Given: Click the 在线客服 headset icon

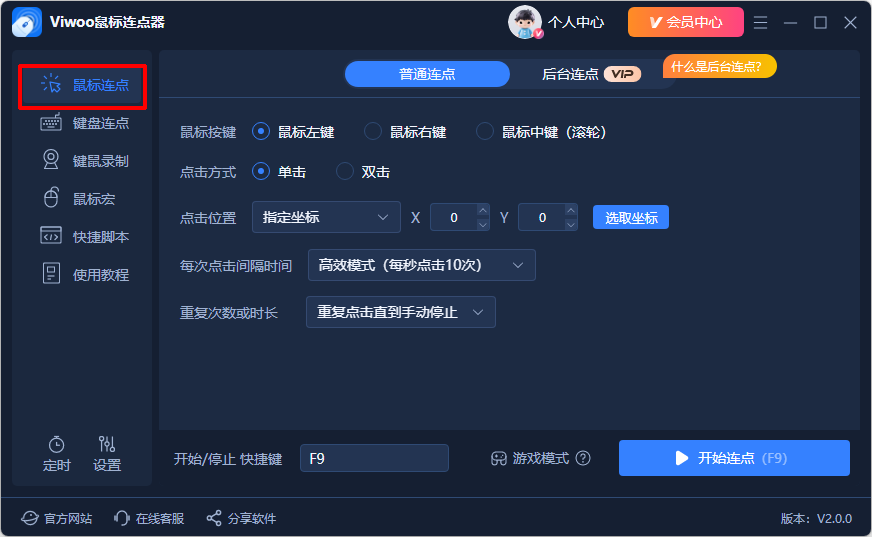Looking at the screenshot, I should [x=122, y=518].
